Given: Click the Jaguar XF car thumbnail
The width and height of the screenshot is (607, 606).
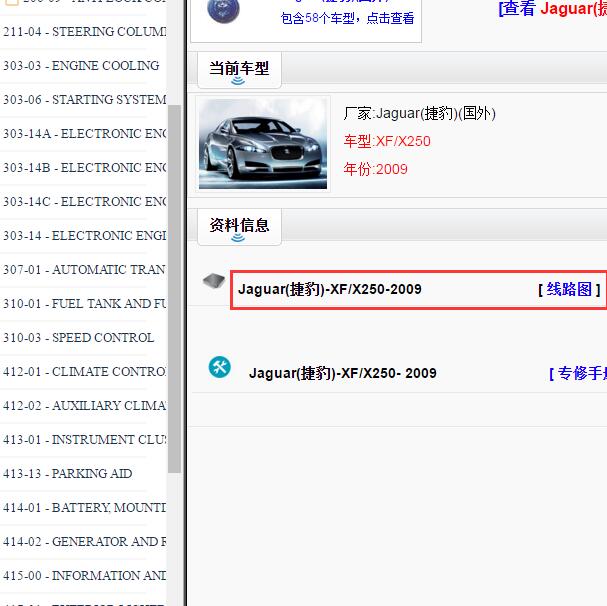Looking at the screenshot, I should coord(263,144).
